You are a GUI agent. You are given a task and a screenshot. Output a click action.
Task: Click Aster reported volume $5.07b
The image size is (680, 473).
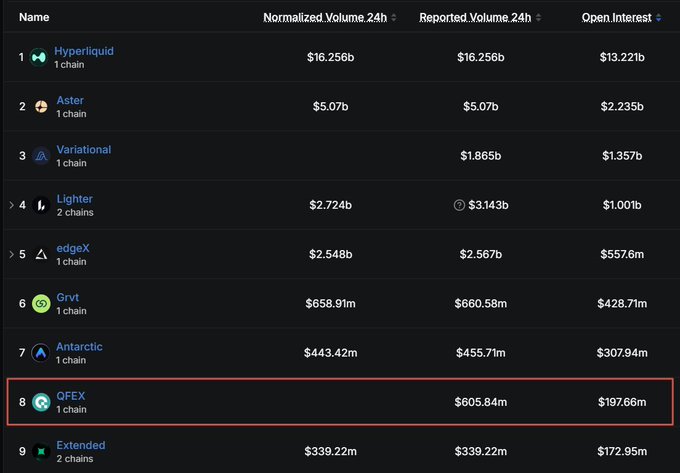[x=481, y=106]
